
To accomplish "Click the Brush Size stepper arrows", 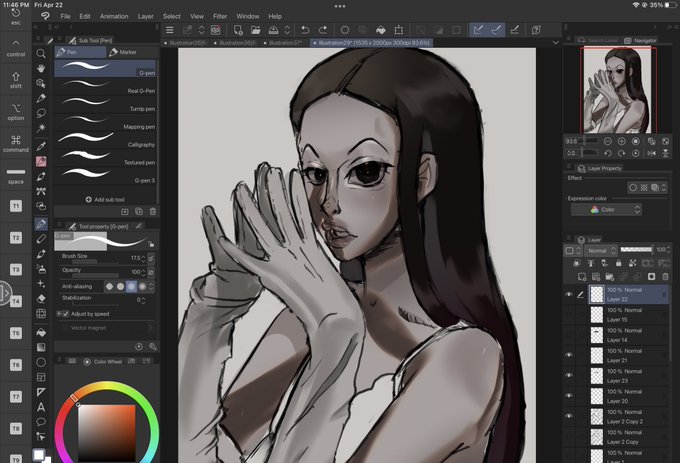I will [144, 258].
